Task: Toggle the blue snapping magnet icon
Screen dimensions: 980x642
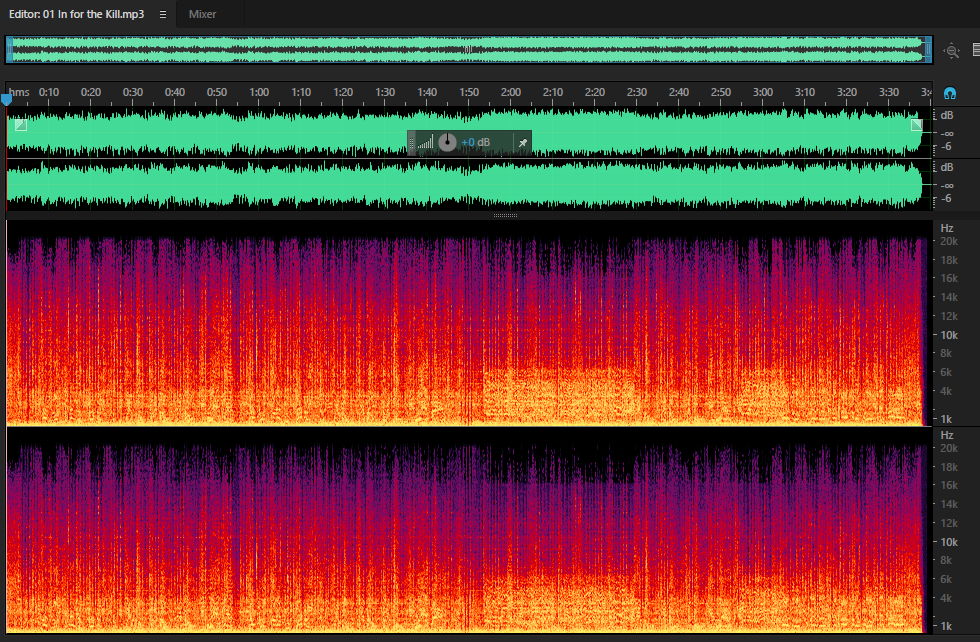Action: (x=949, y=94)
